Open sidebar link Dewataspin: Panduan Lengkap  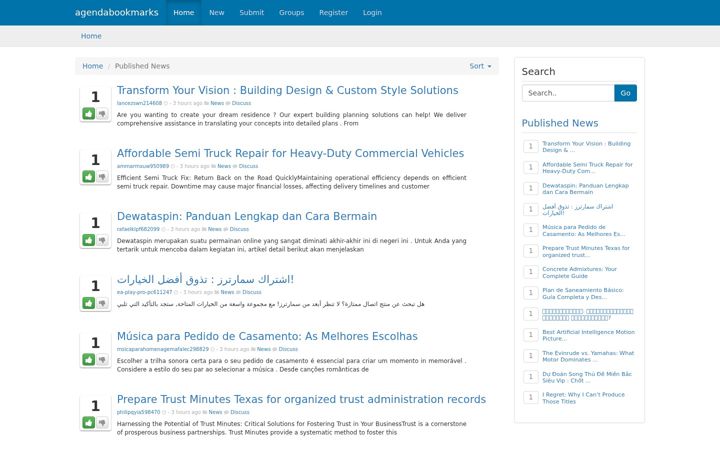(x=585, y=189)
